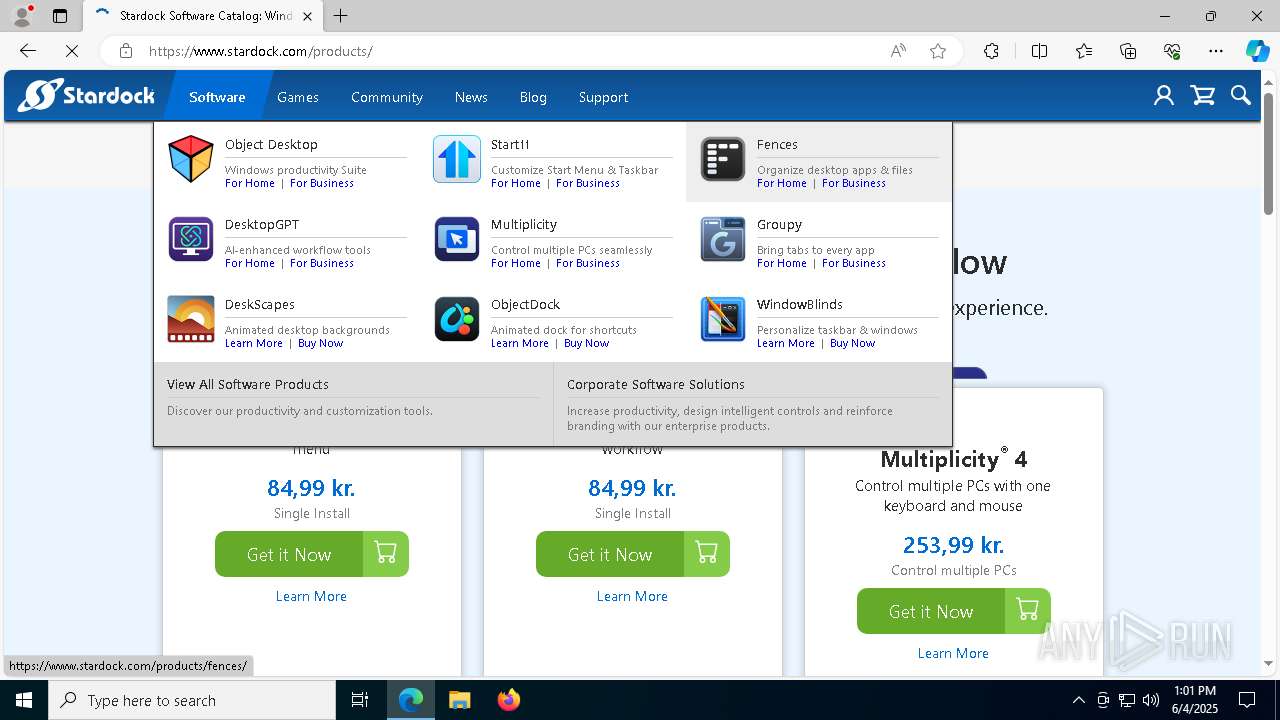
Task: Open Corporate Software Solutions
Action: pyautogui.click(x=656, y=384)
